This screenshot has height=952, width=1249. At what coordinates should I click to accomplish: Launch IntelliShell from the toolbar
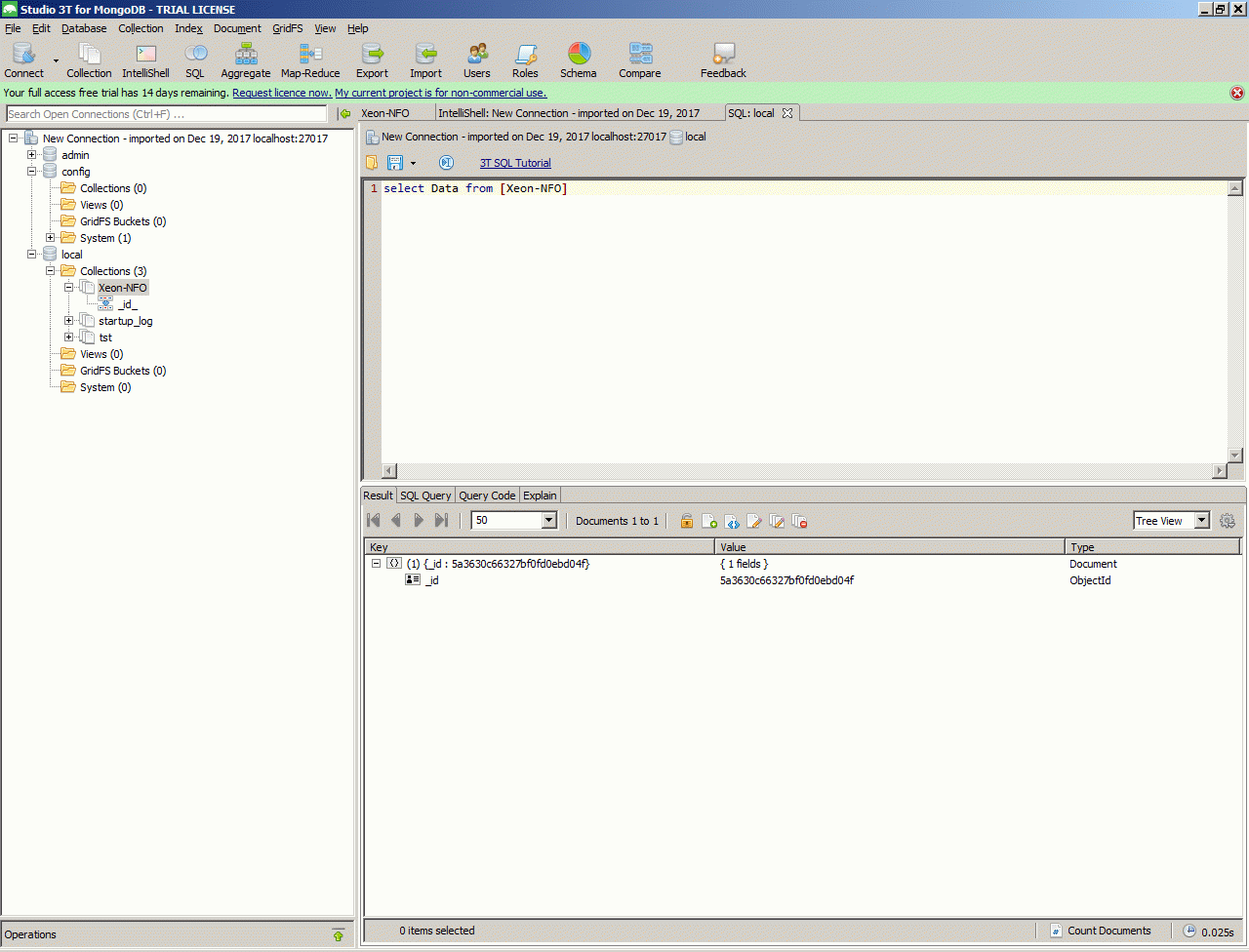tap(145, 59)
